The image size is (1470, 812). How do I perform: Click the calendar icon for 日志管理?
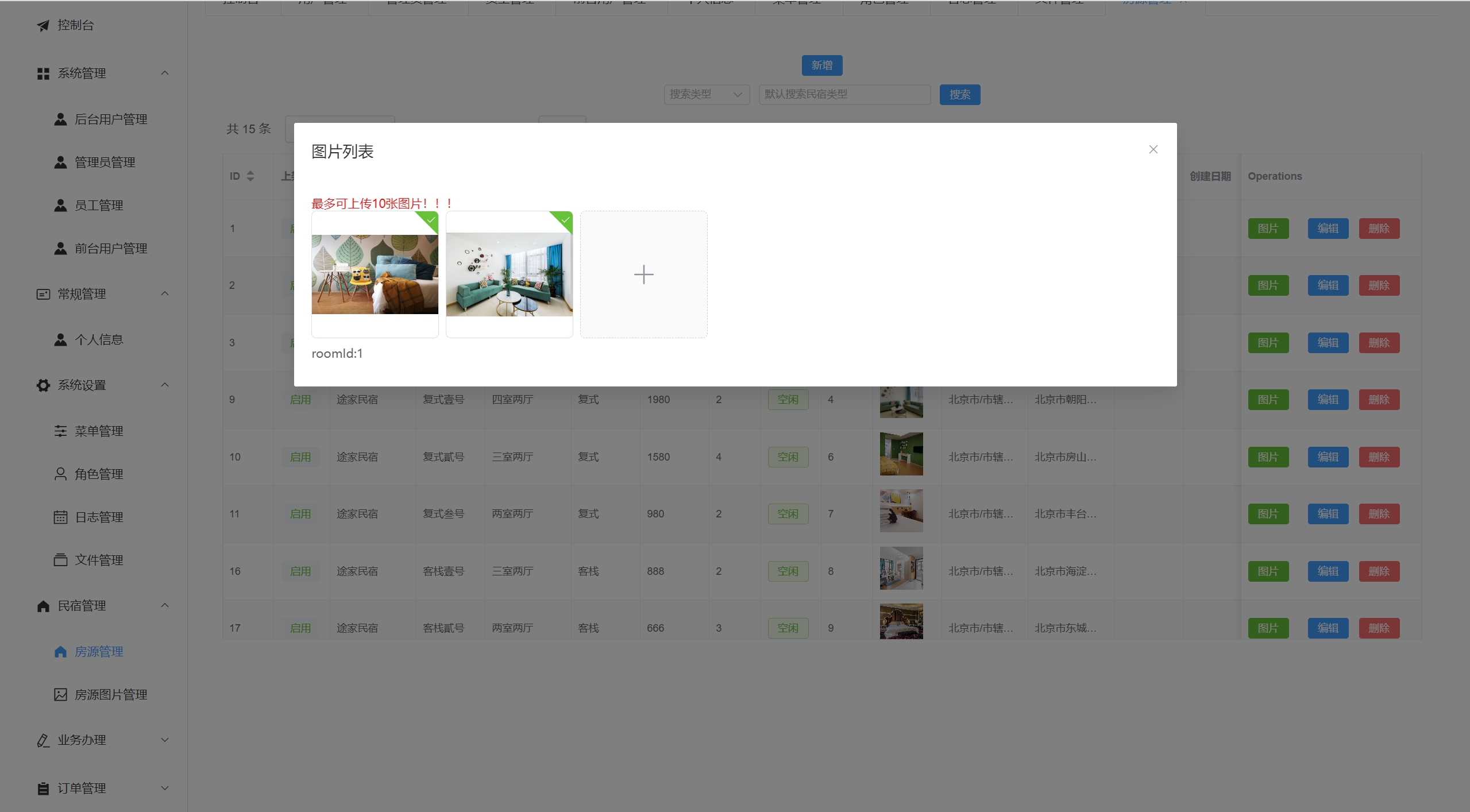60,517
